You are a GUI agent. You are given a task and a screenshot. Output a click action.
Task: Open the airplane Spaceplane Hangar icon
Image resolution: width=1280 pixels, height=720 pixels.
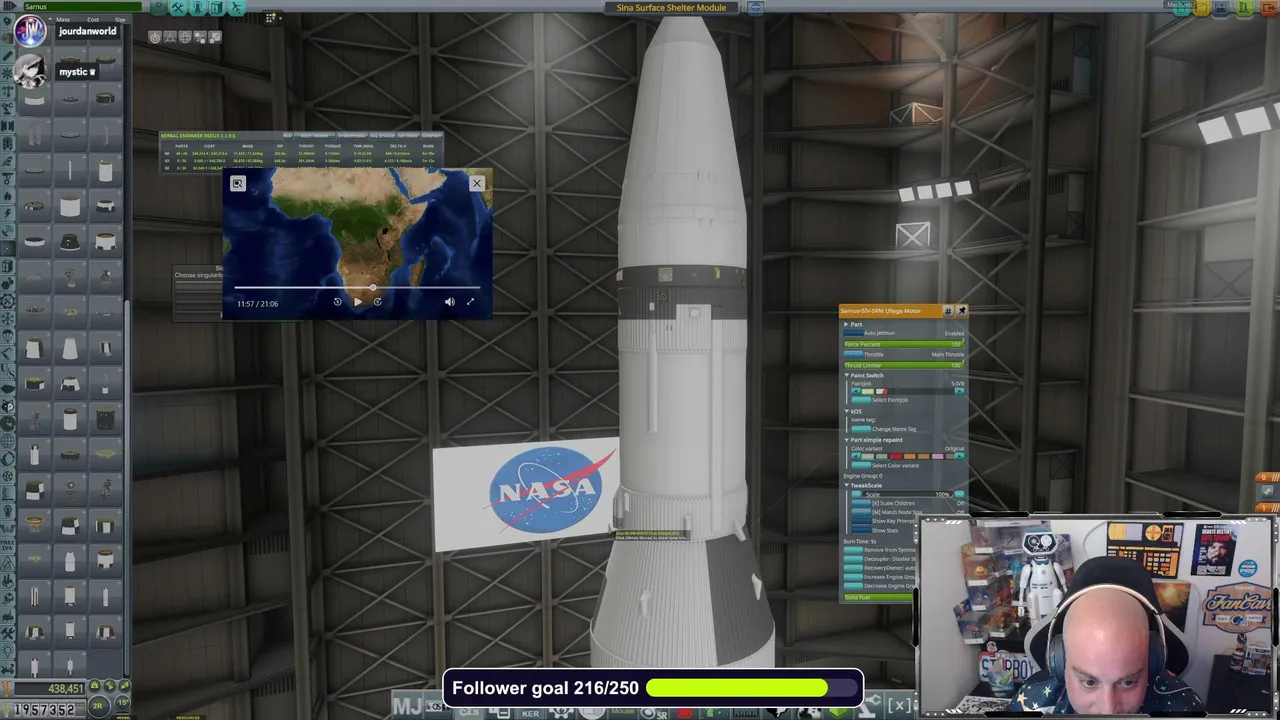(237, 7)
